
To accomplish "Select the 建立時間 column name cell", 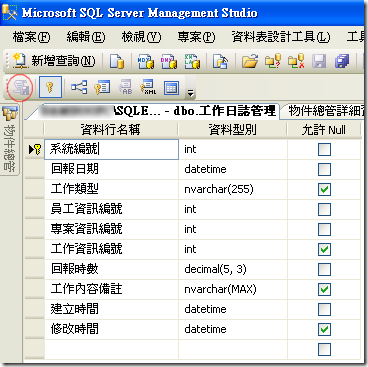I will [111, 309].
